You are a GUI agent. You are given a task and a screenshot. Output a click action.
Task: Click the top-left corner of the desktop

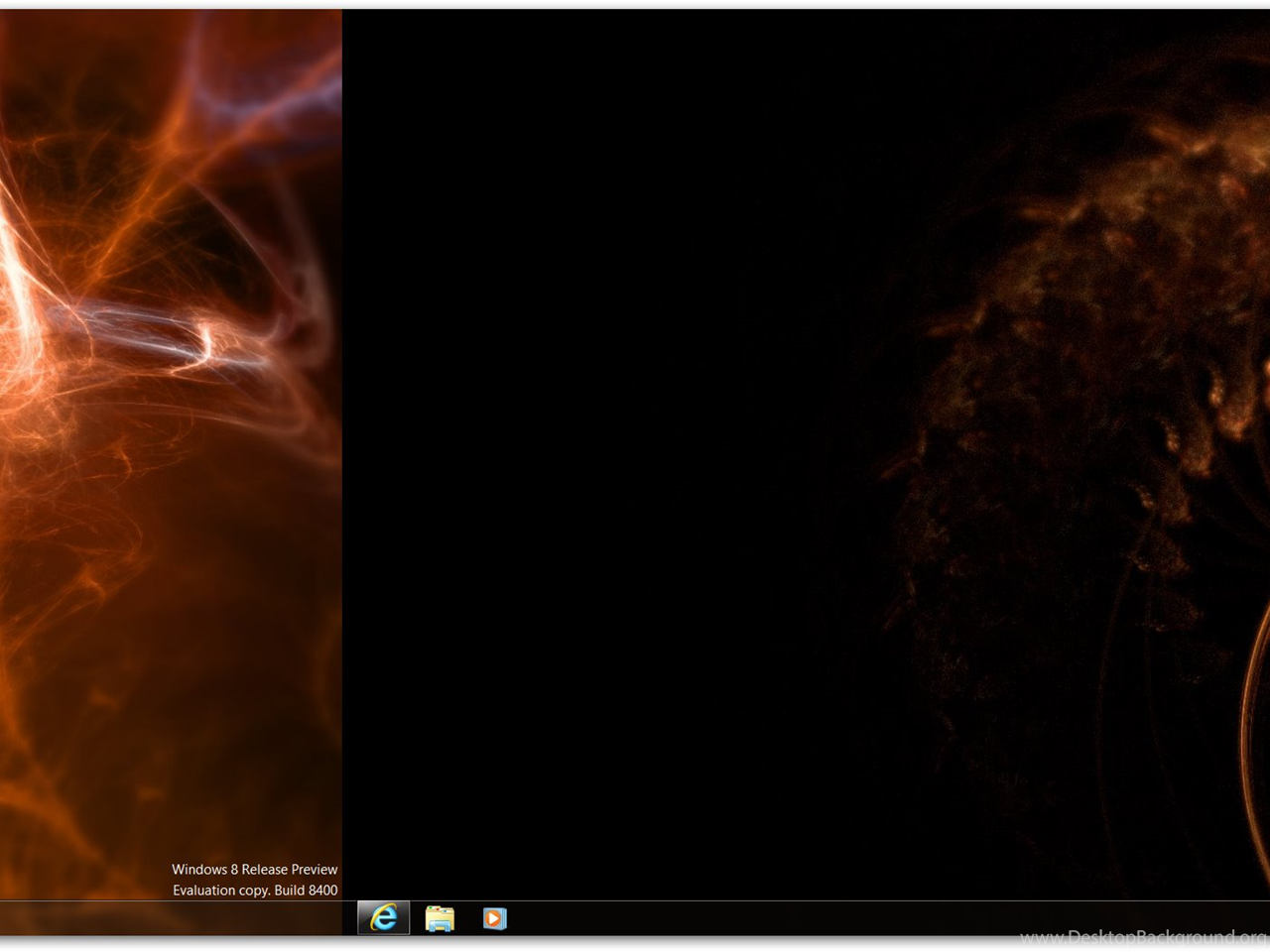[5, 15]
